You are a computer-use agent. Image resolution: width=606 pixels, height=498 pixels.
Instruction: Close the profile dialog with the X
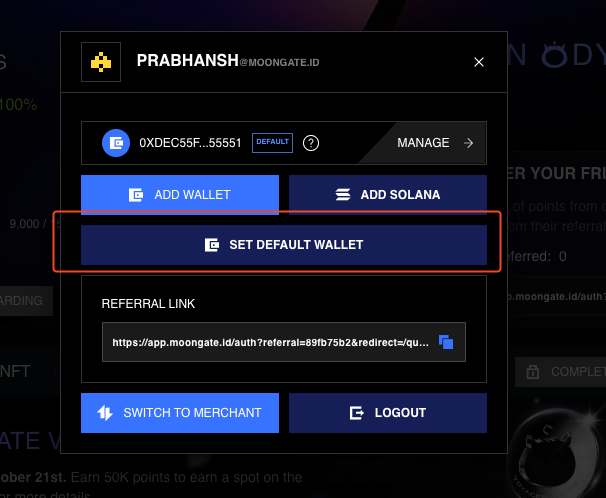click(479, 62)
